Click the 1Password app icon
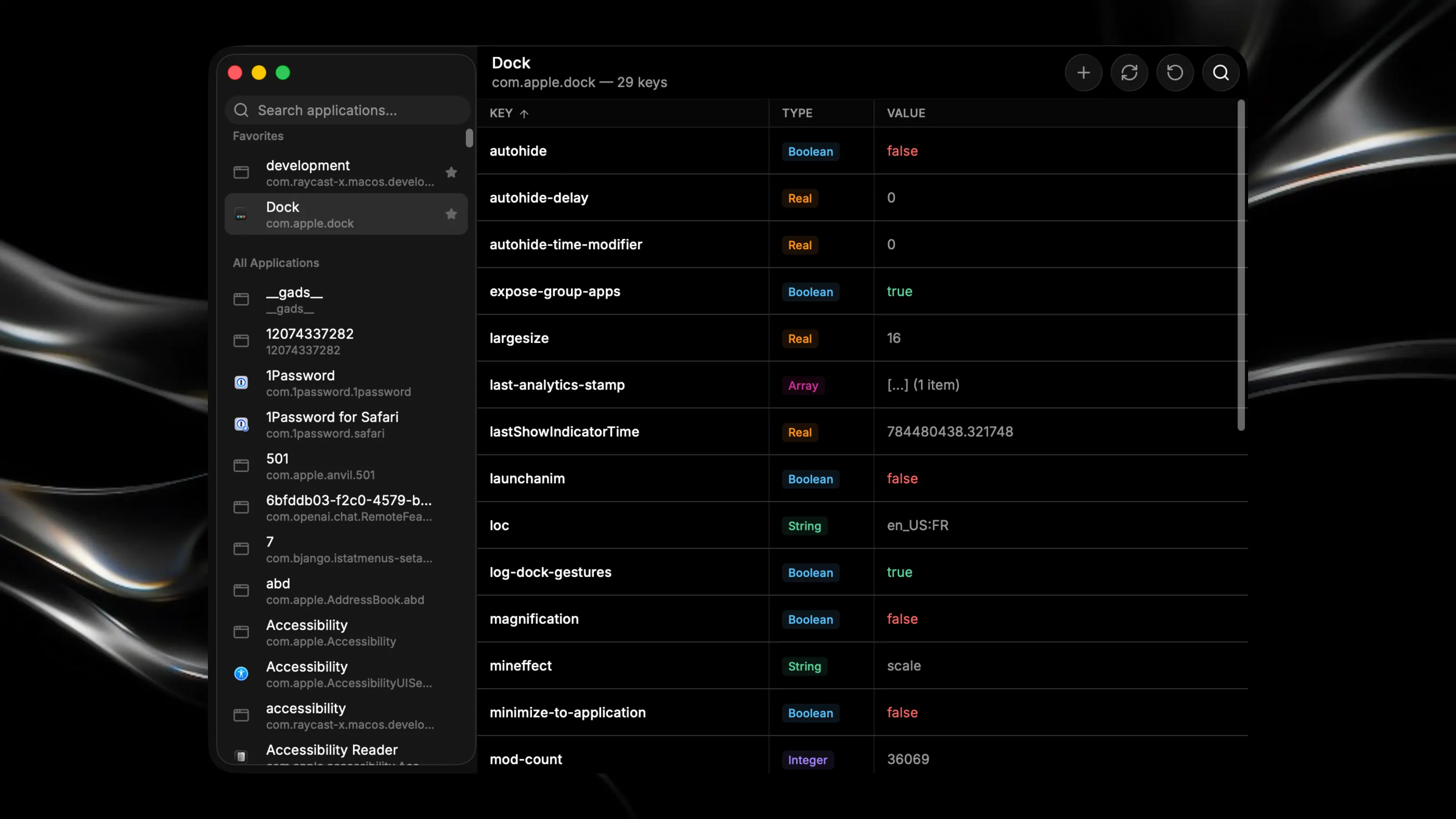The width and height of the screenshot is (1456, 819). 241,383
